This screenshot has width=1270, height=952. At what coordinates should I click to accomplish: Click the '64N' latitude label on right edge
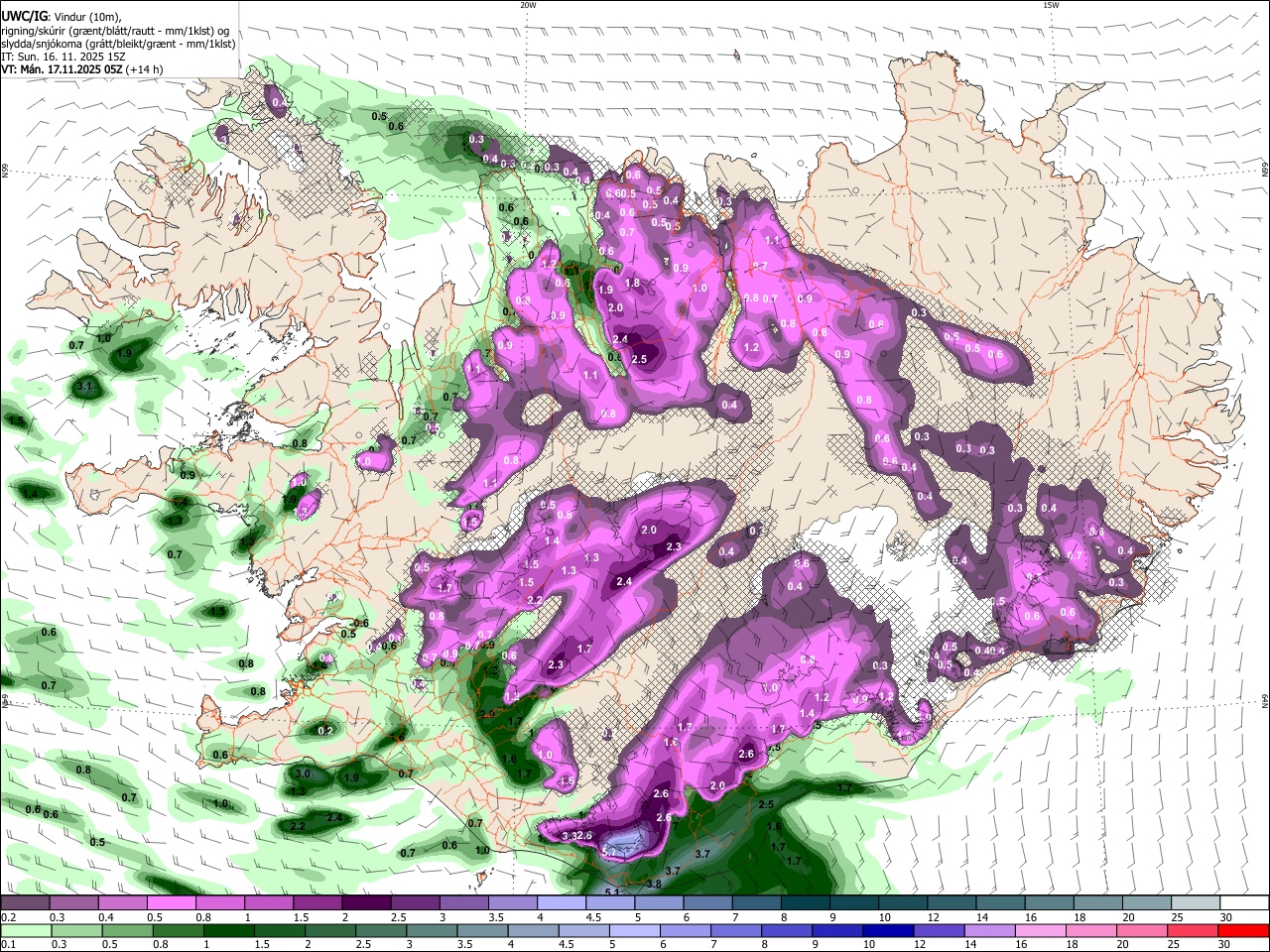pos(1265,701)
